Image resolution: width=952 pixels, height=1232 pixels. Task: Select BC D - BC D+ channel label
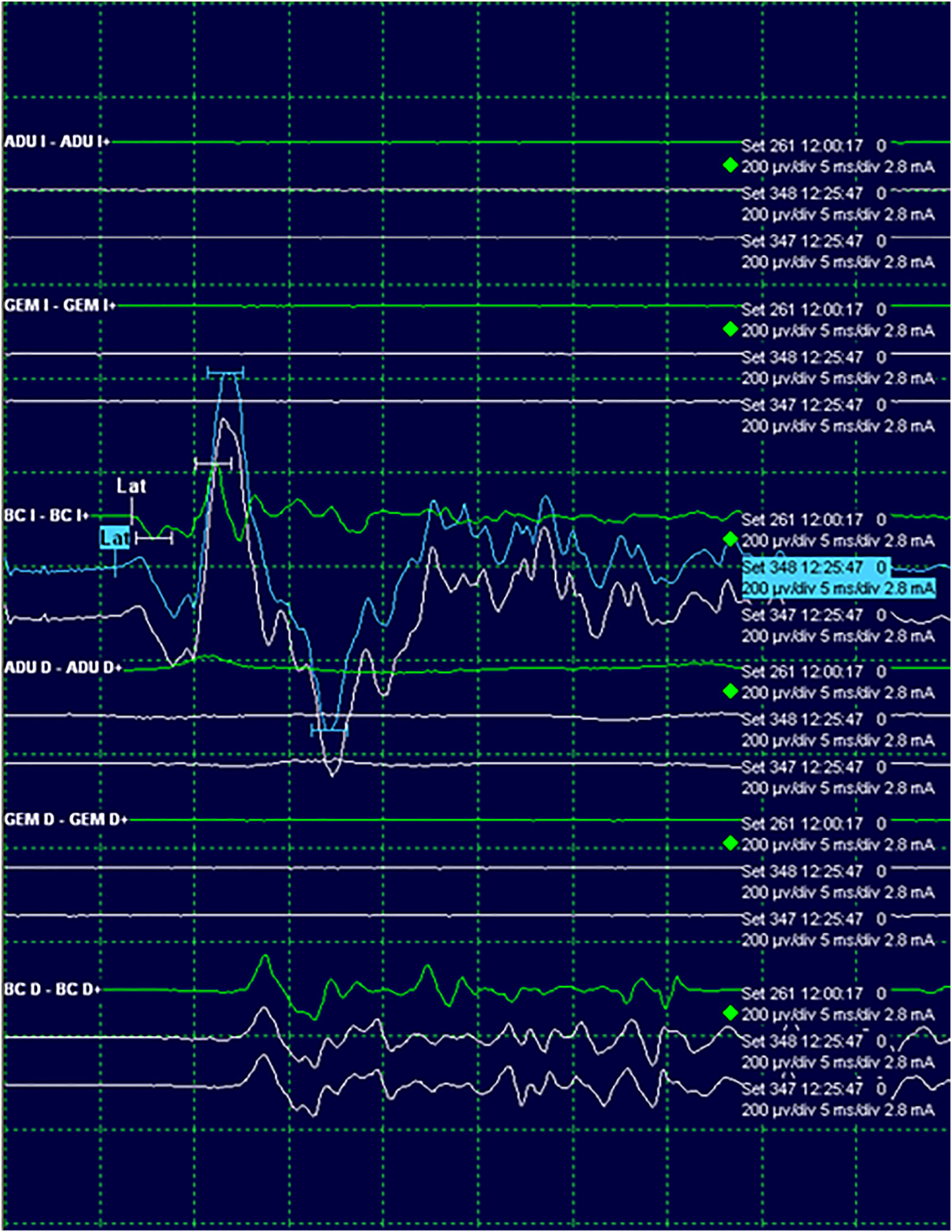[52, 989]
